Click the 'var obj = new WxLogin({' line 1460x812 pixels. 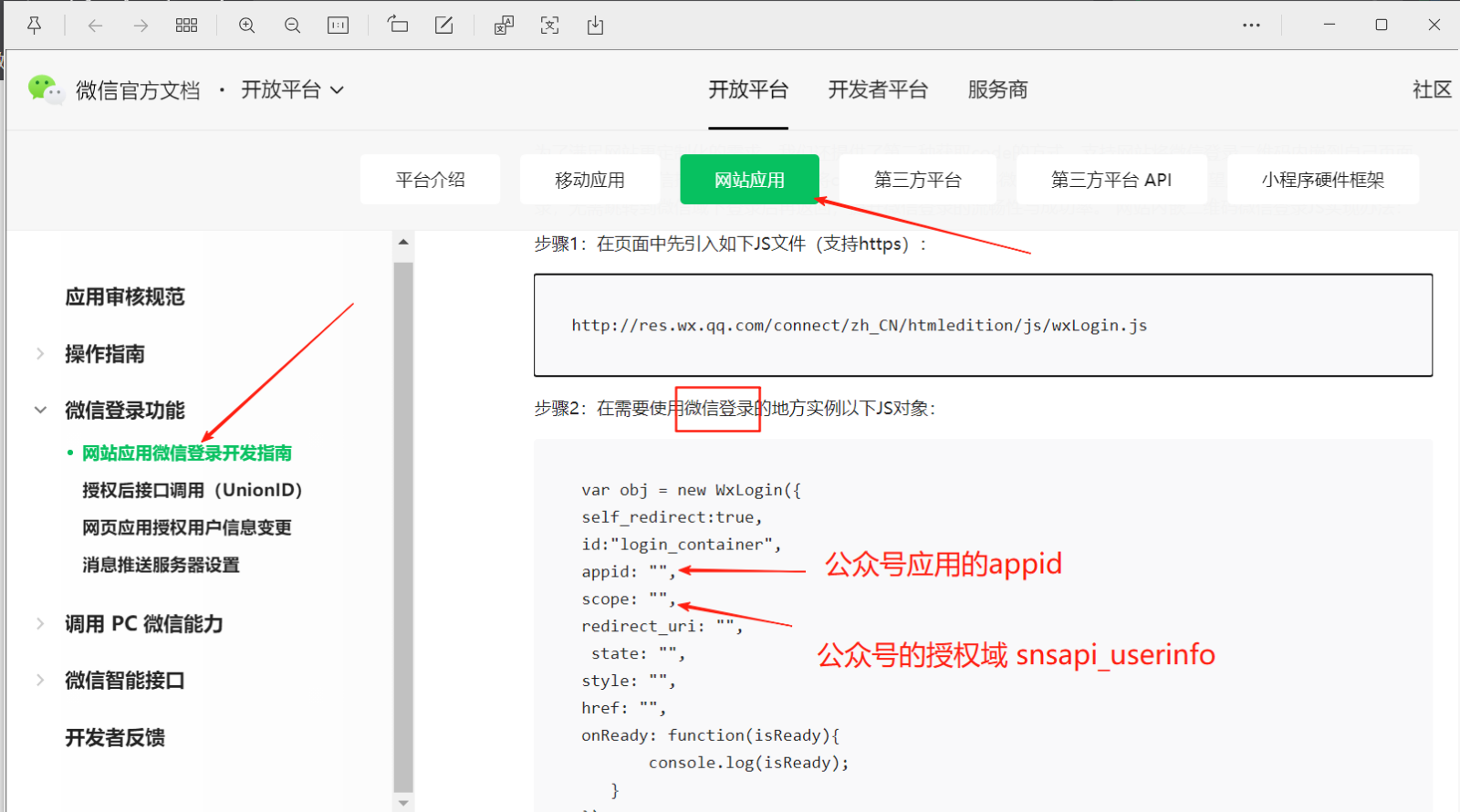(692, 491)
